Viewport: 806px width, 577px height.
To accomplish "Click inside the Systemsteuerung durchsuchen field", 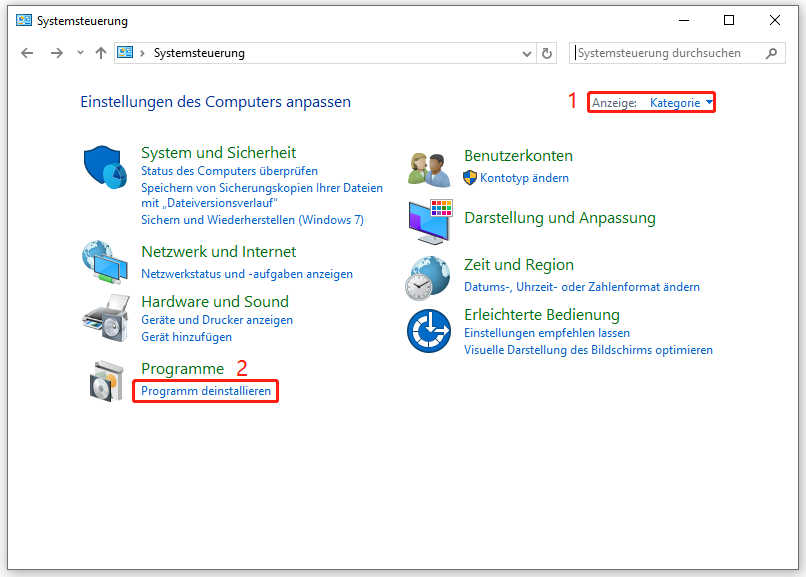I will point(660,52).
